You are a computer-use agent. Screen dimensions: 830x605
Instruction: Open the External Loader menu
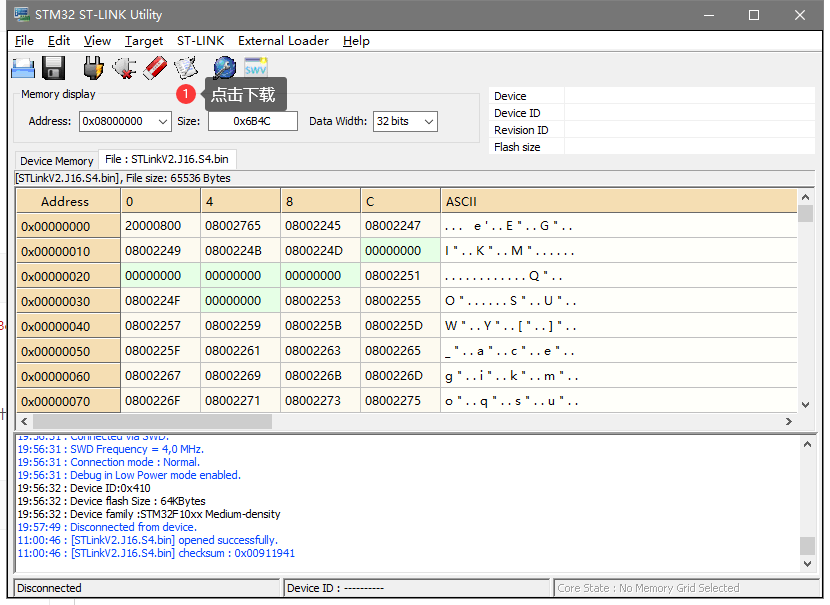pos(283,41)
